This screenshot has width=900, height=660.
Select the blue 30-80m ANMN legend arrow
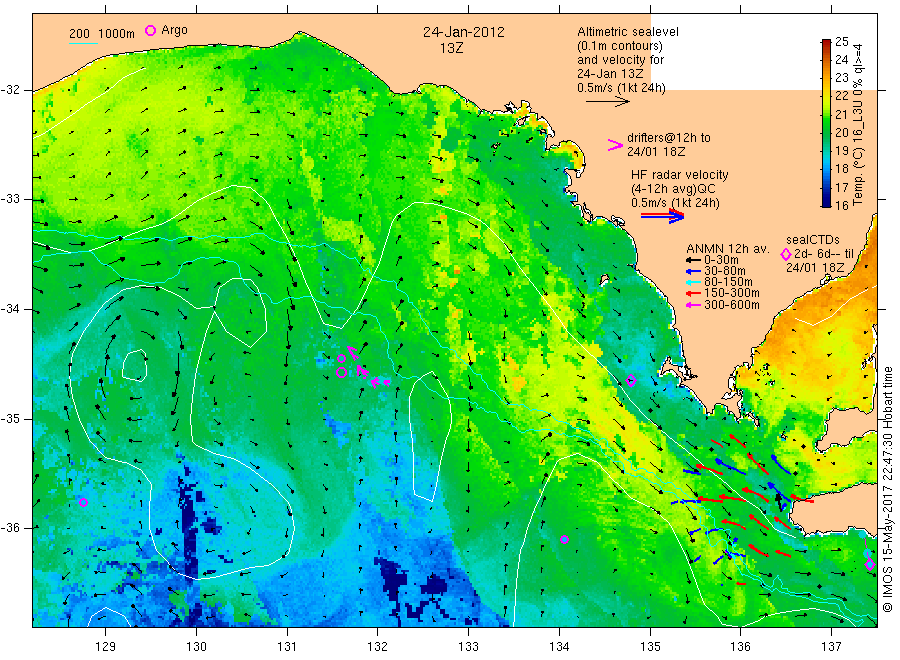coord(695,269)
